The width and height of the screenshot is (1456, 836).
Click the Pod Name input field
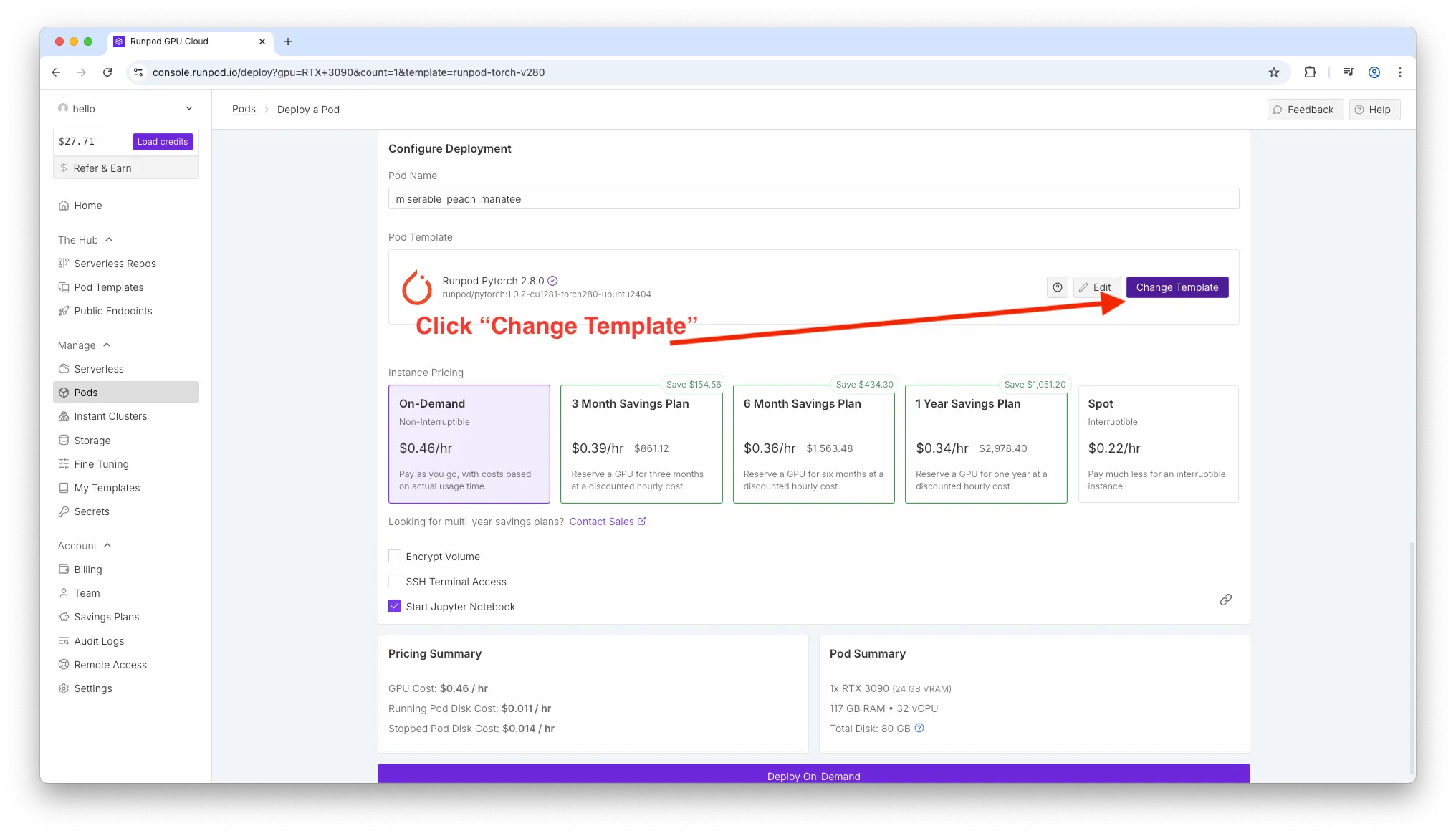click(814, 198)
